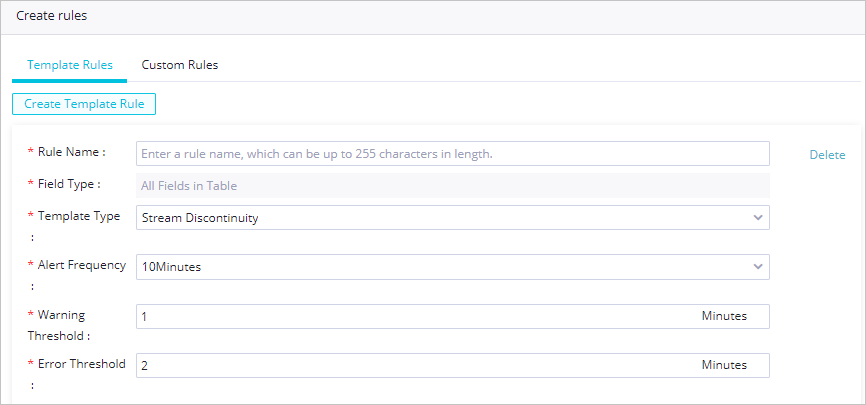Click the Template Type chevron arrow
The height and width of the screenshot is (405, 866).
[757, 217]
